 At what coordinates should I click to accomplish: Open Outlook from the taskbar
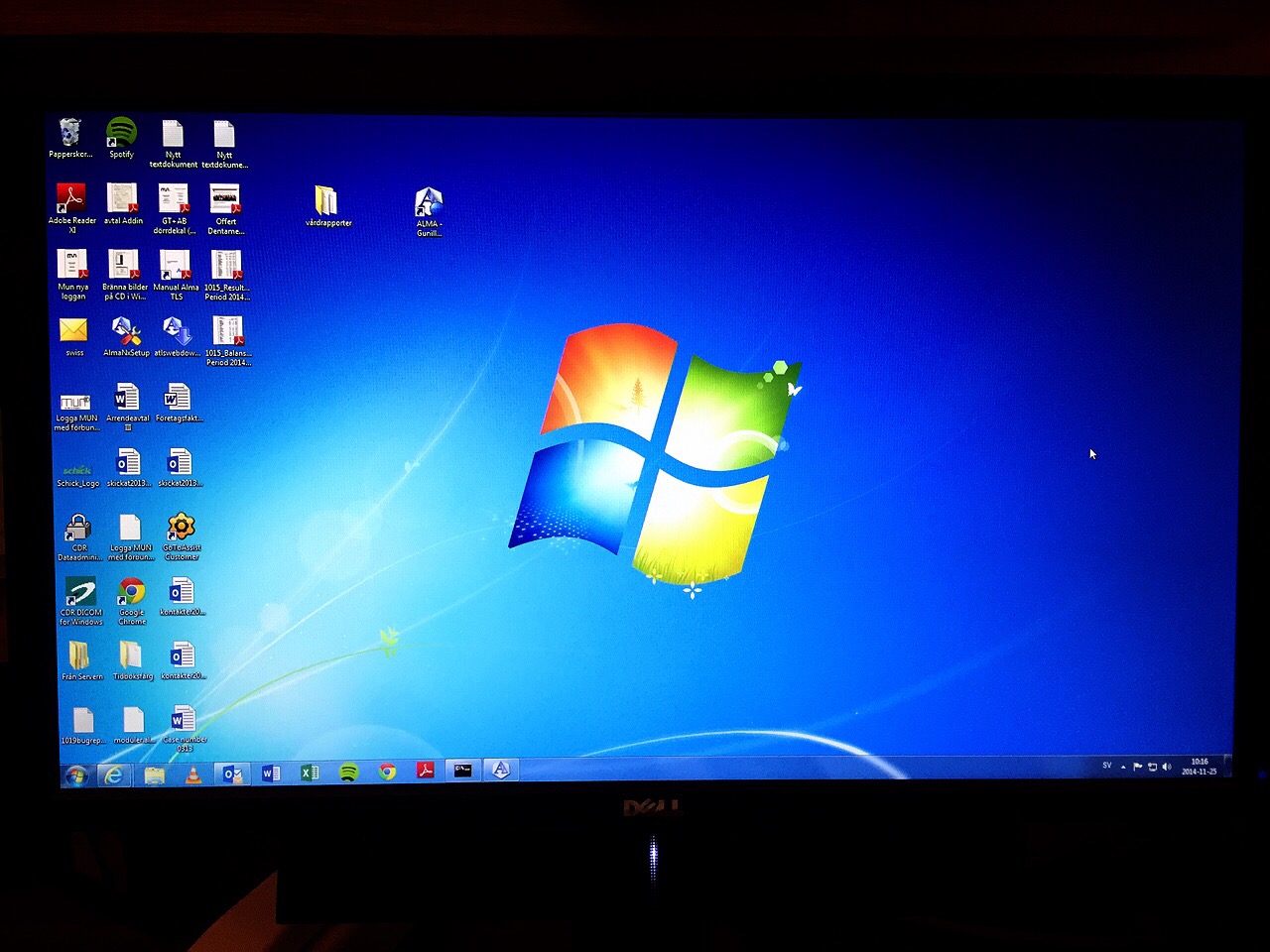click(x=232, y=773)
